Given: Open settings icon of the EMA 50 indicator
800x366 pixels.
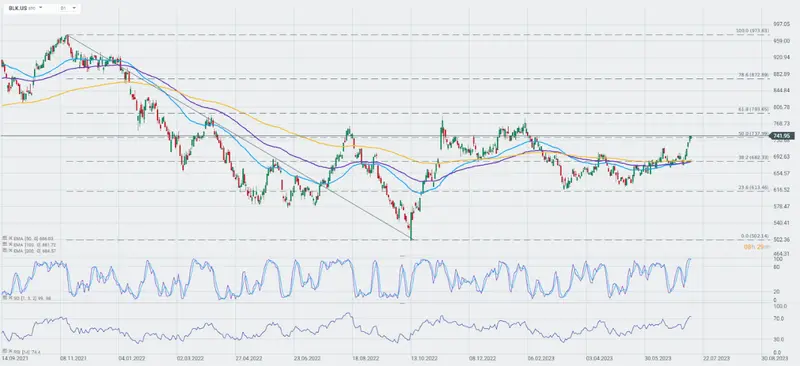Looking at the screenshot, I should (x=5, y=239).
